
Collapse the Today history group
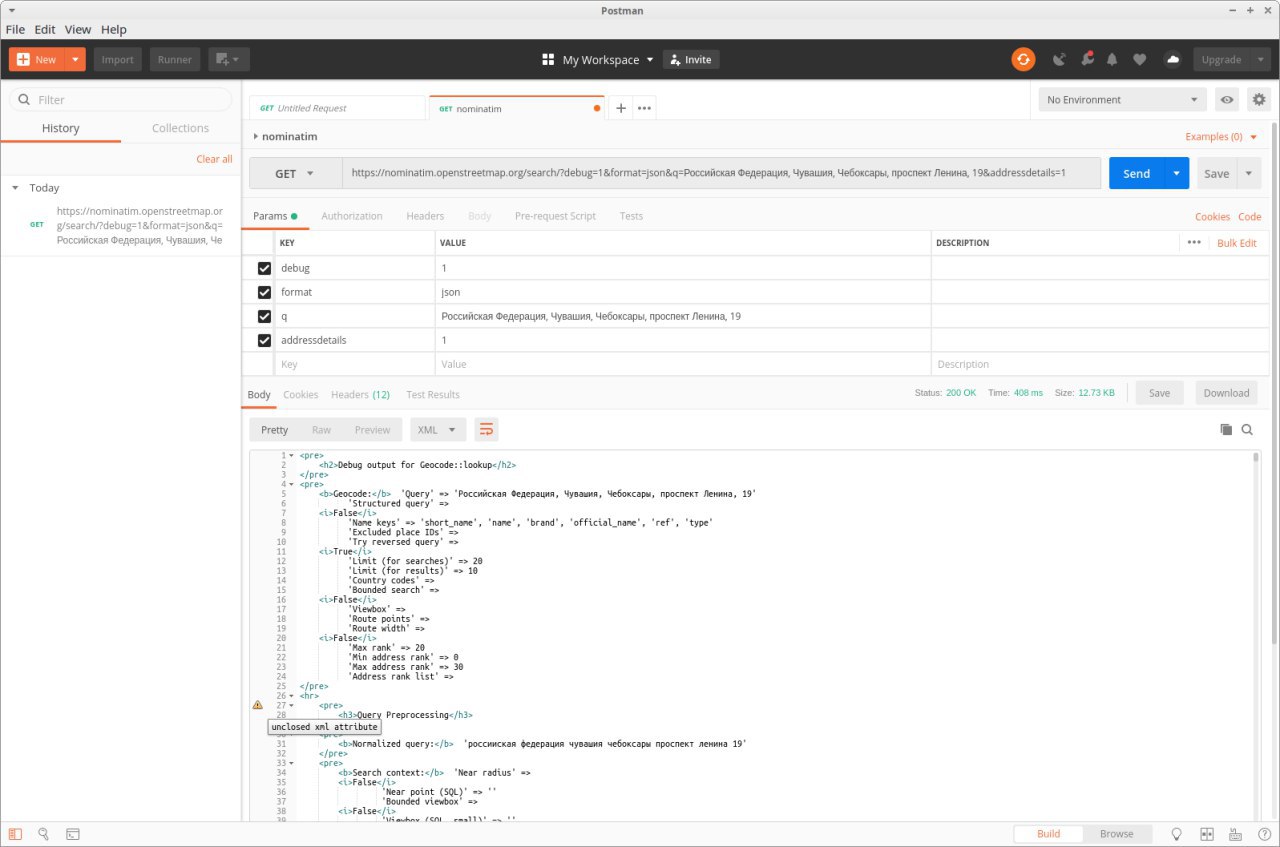point(15,188)
